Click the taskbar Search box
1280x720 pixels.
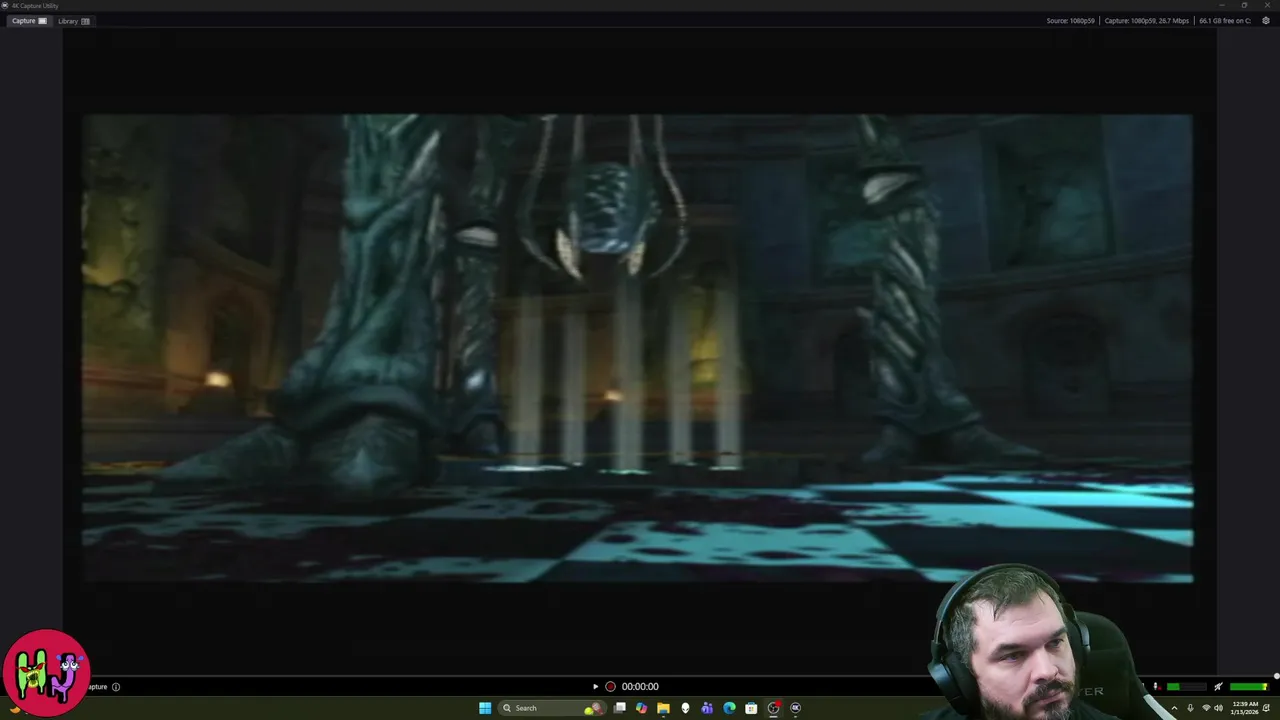pos(552,708)
